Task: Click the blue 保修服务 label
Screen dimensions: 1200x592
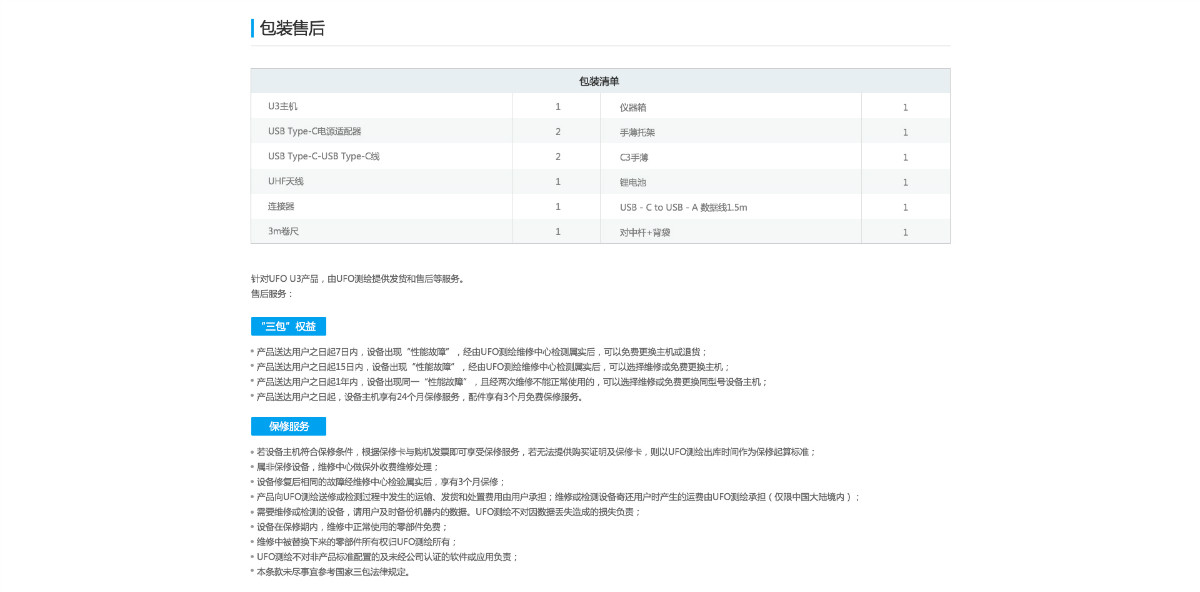Action: [x=288, y=427]
